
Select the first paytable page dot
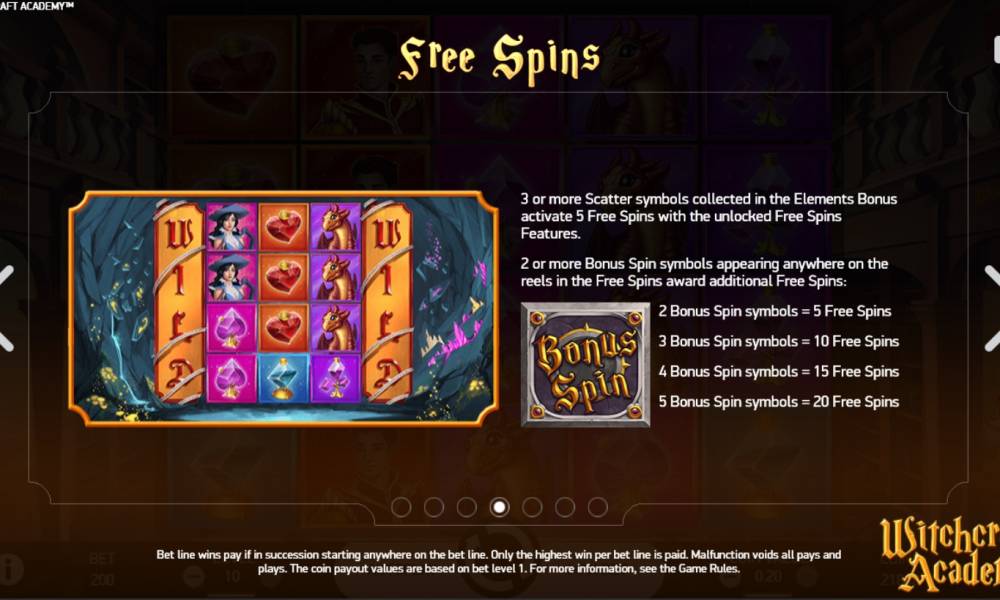click(401, 507)
